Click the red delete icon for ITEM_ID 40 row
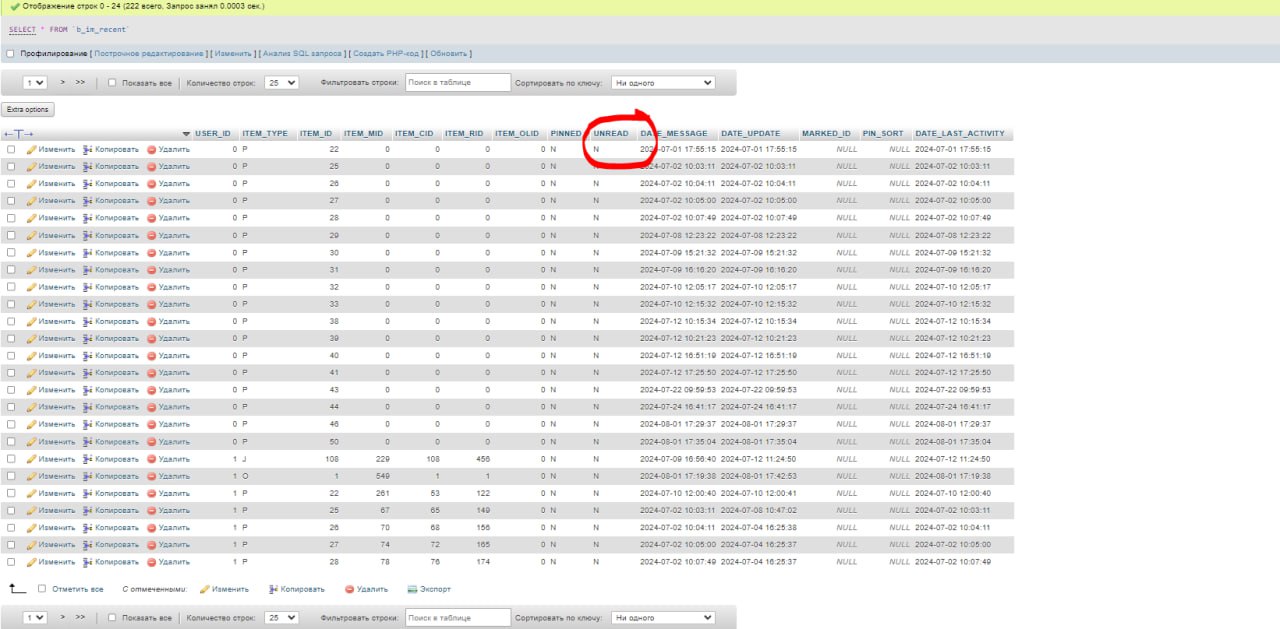Viewport: 1280px width, 629px height. tap(152, 356)
